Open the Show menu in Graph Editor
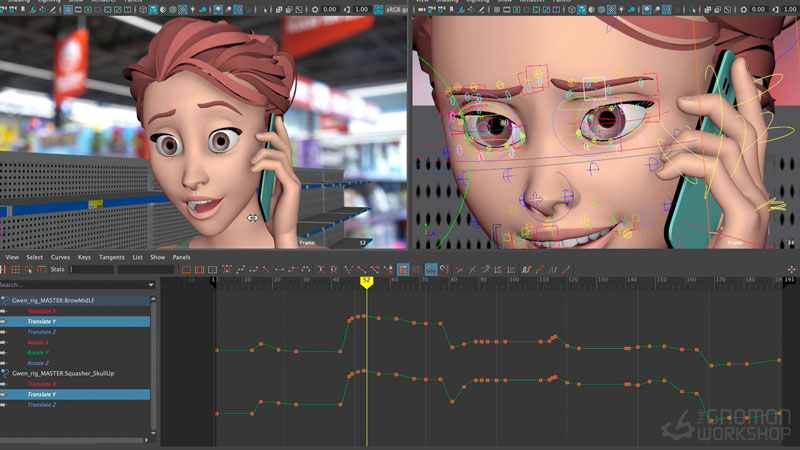The height and width of the screenshot is (450, 800). [157, 257]
